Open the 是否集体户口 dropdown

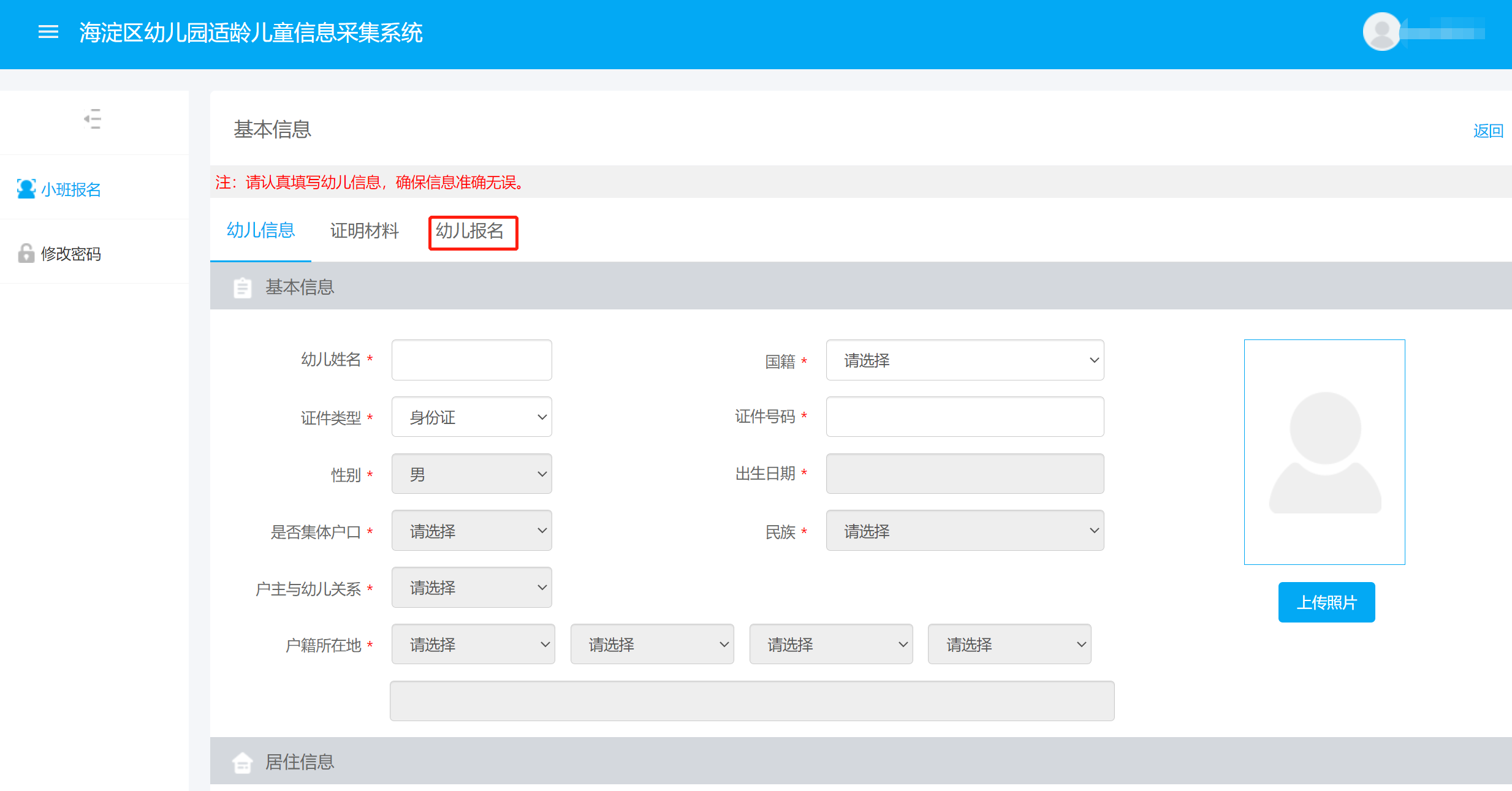coord(471,531)
